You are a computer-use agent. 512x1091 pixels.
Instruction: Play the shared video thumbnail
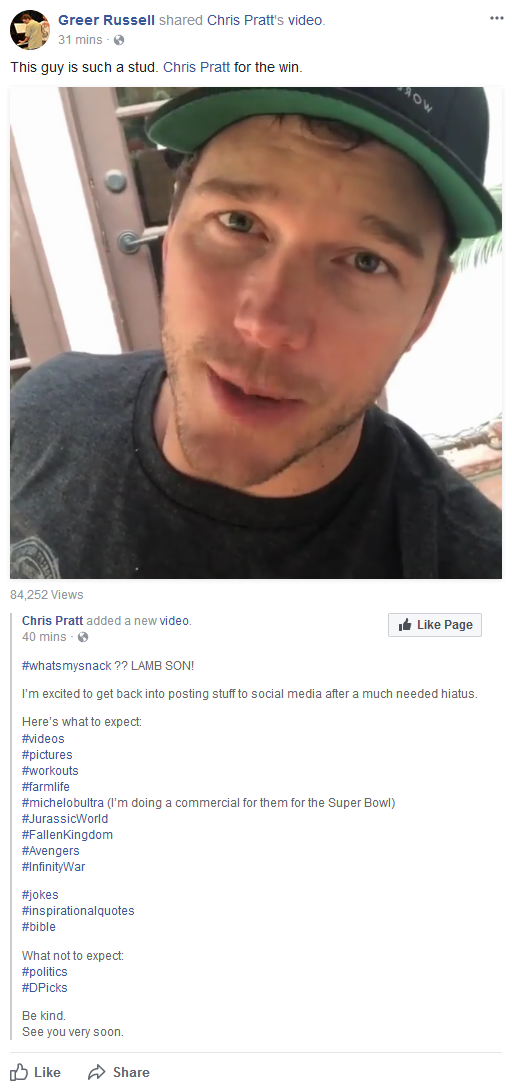256,333
